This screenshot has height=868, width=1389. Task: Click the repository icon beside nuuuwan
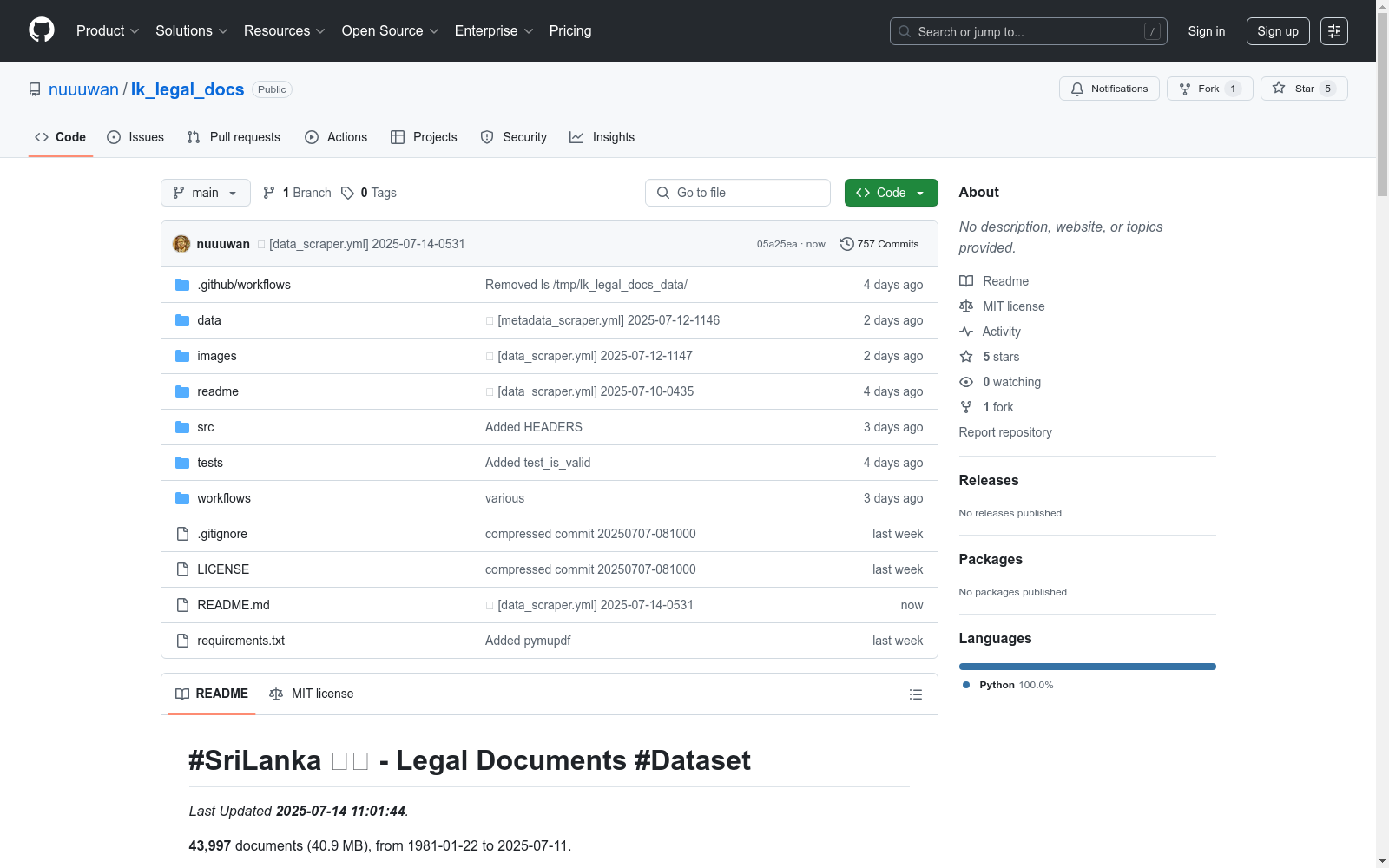tap(35, 89)
